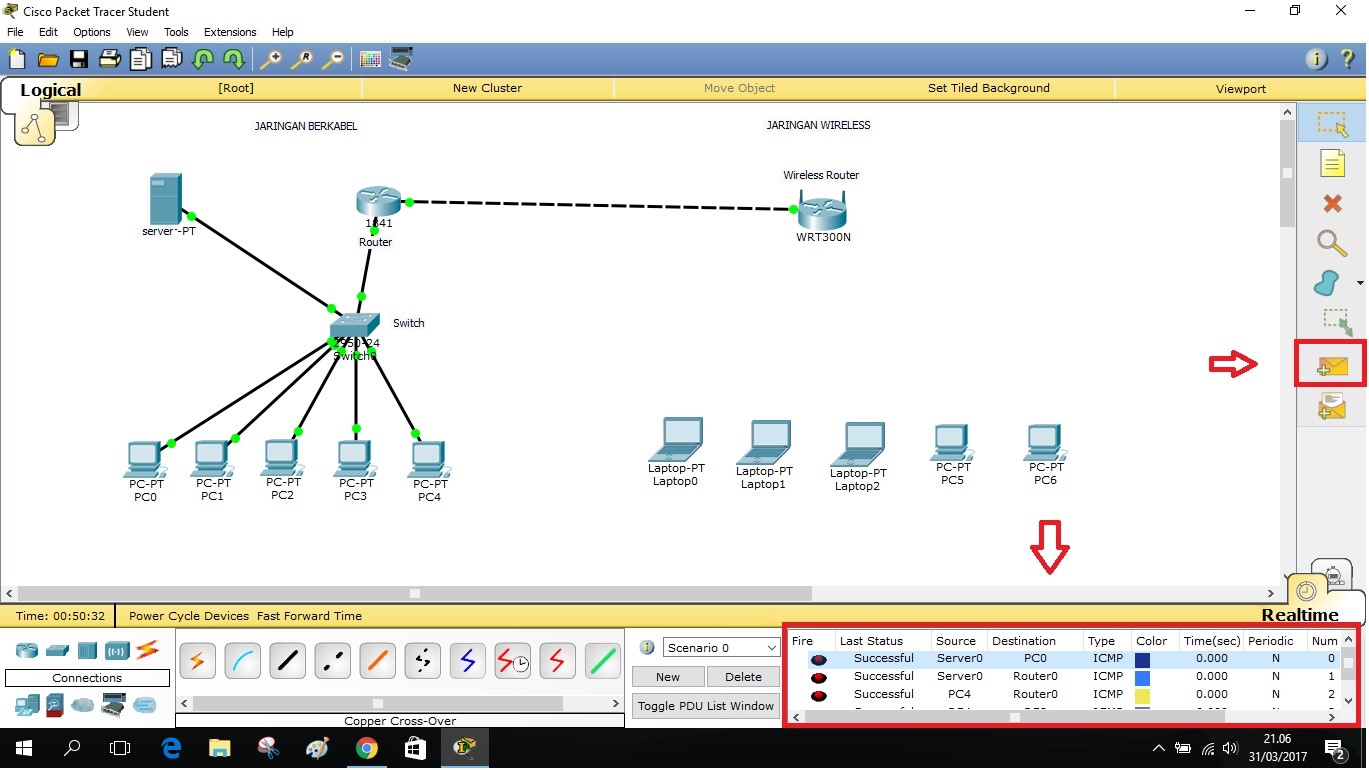Click the Copy icon in the toolbar
This screenshot has width=1369, height=770.
[x=141, y=59]
